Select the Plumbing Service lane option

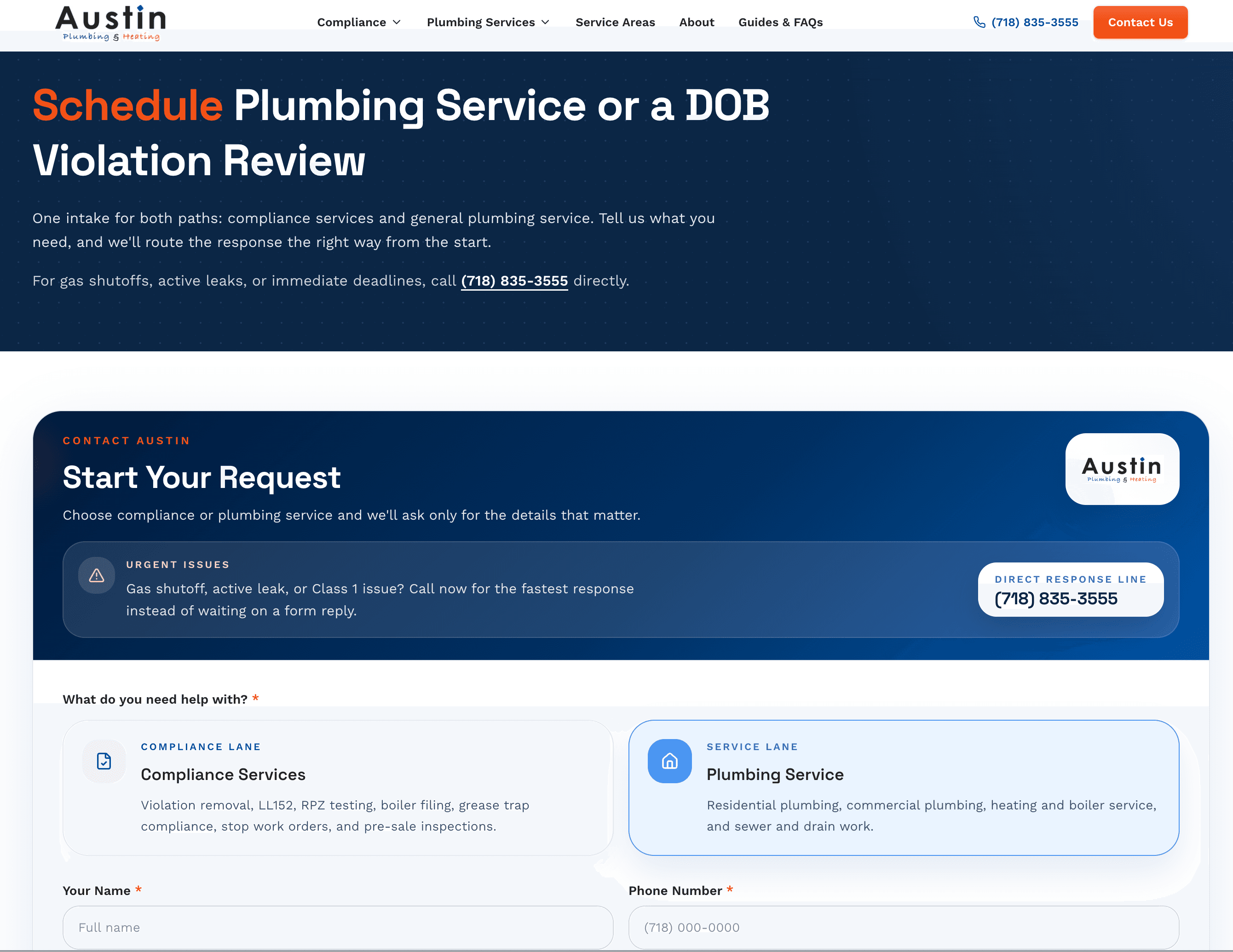pos(903,787)
